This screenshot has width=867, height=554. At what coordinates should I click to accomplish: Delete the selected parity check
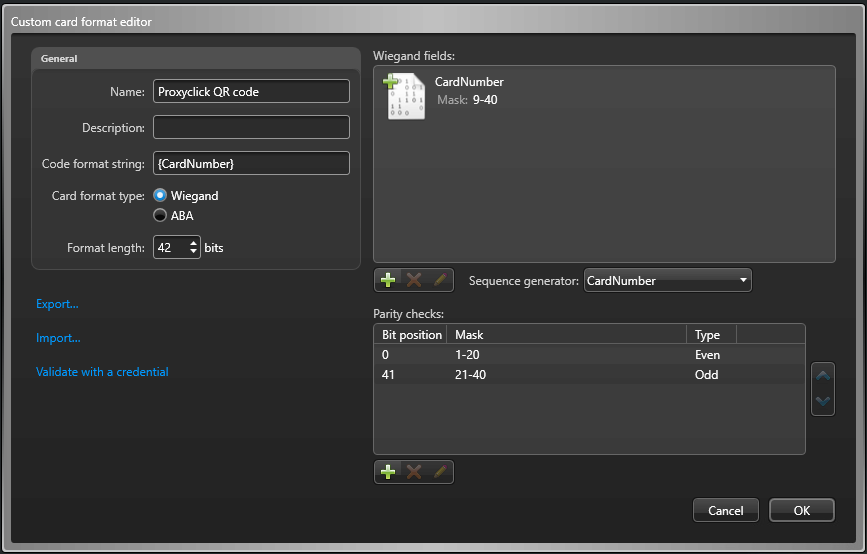(414, 472)
